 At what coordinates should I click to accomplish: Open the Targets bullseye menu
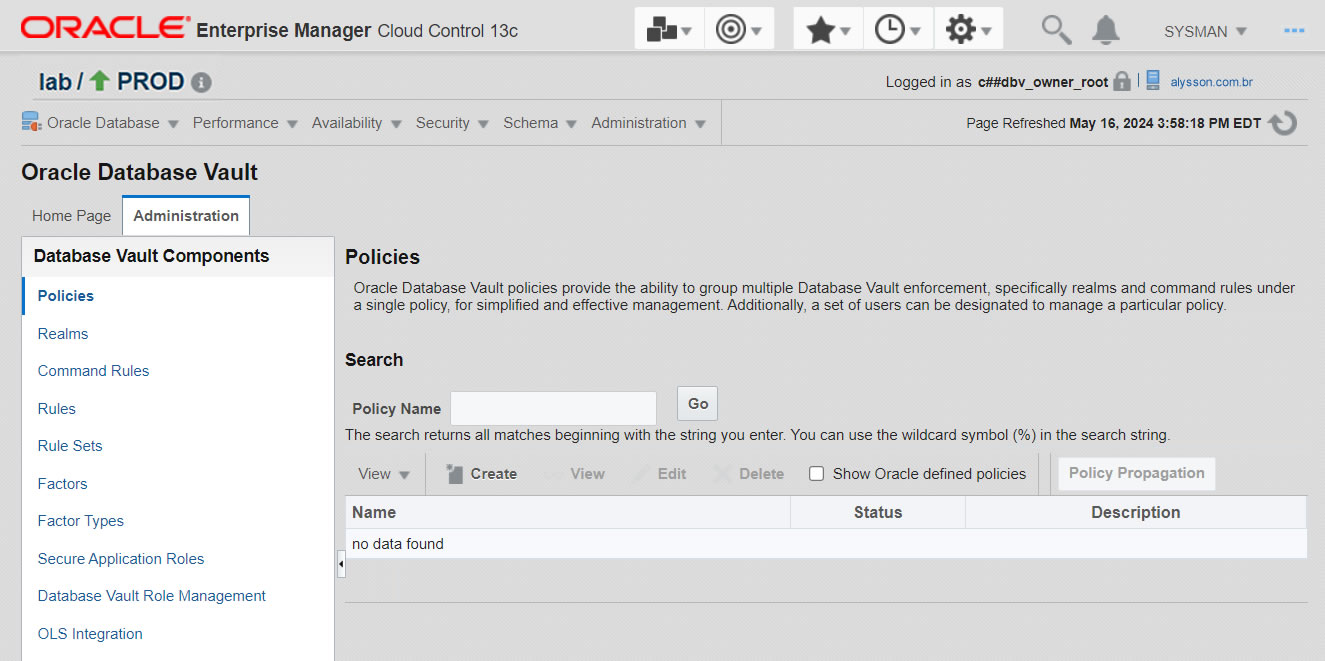[739, 30]
